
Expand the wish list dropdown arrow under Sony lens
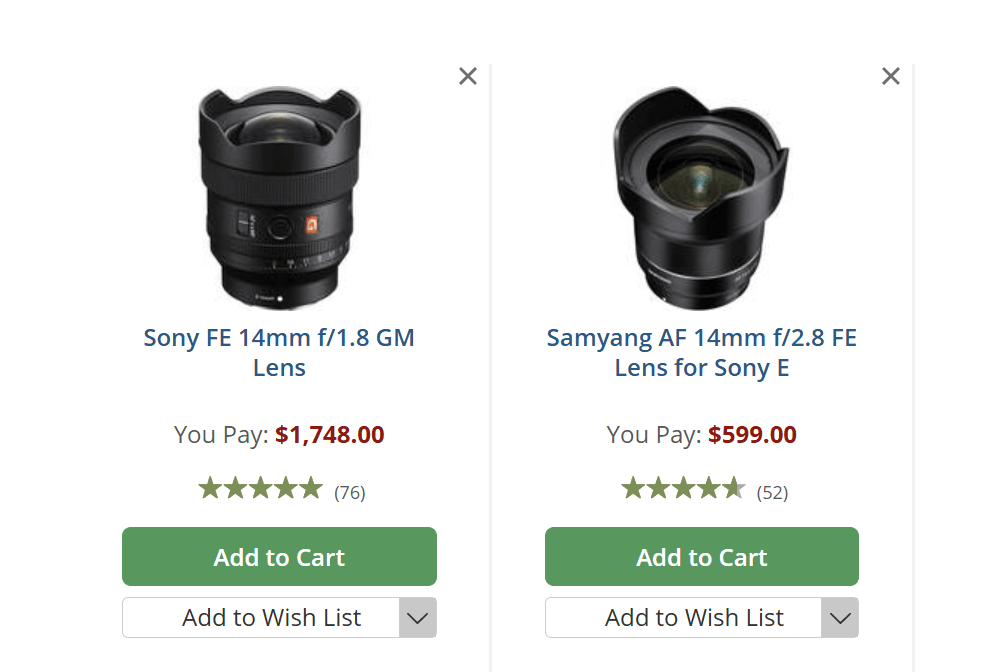pos(418,618)
